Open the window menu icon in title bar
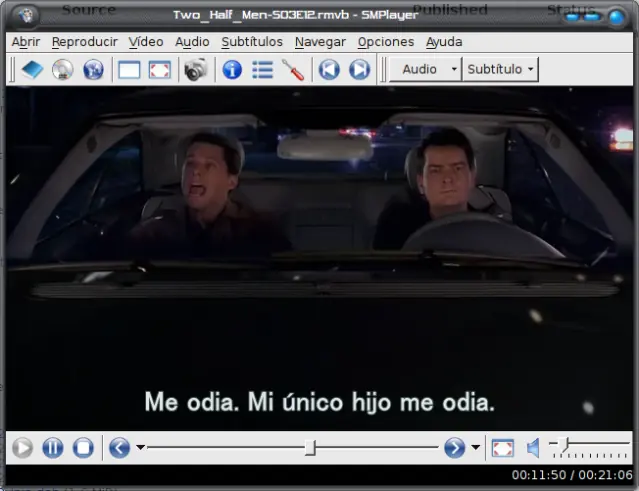This screenshot has width=639, height=491. click(x=25, y=15)
